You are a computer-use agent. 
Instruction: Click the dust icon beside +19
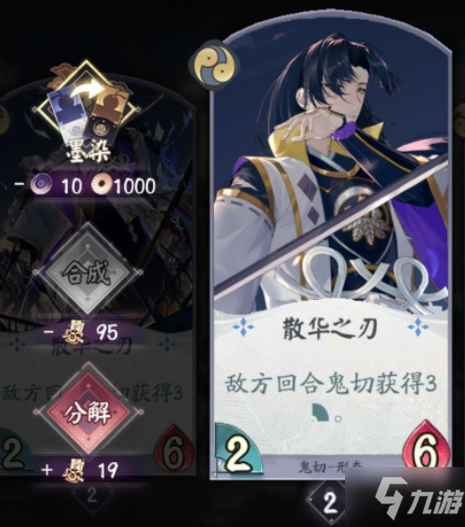coord(74,470)
